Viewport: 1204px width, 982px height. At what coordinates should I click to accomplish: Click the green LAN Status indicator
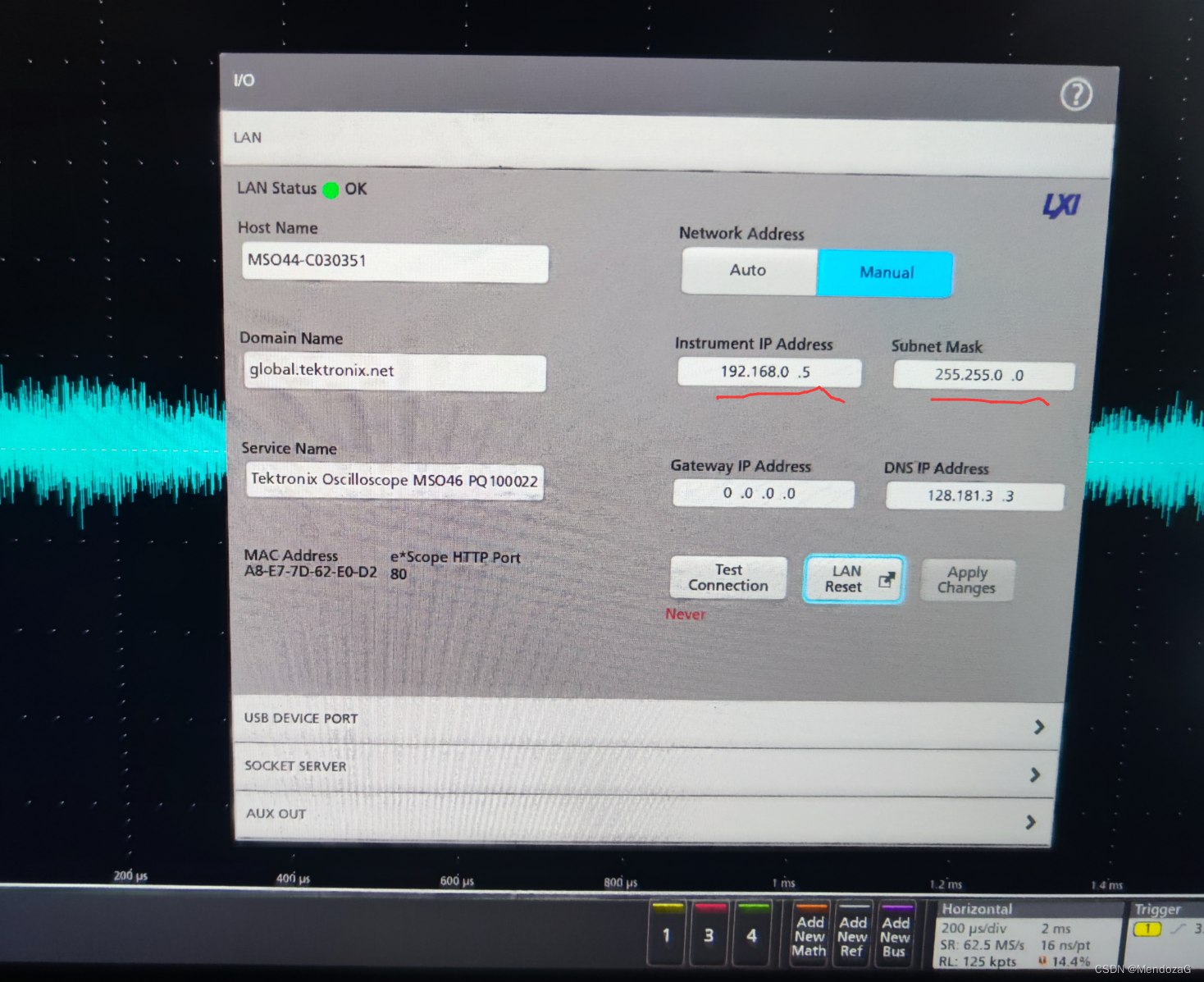pyautogui.click(x=331, y=190)
